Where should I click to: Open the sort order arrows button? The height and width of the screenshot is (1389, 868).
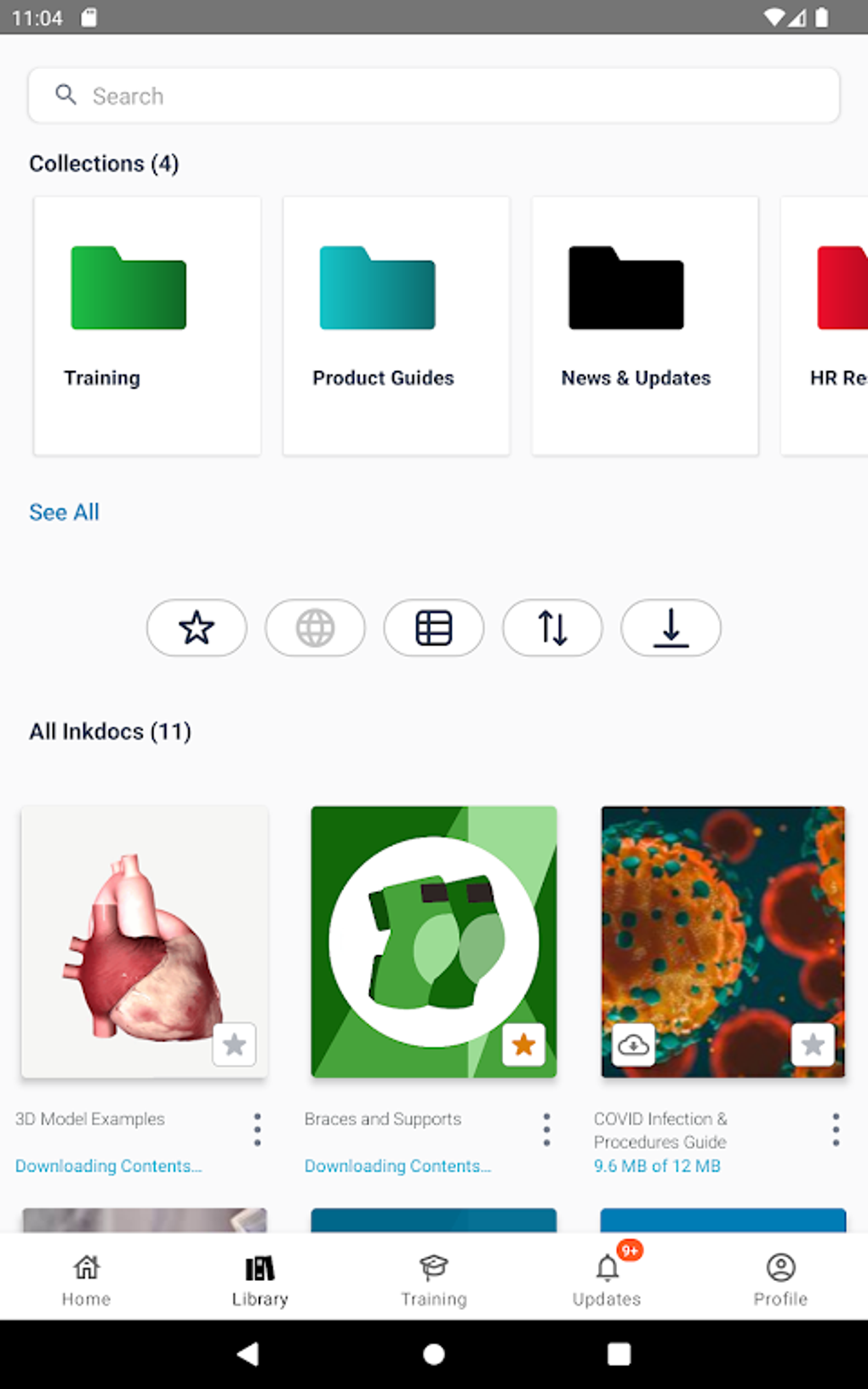coord(552,628)
